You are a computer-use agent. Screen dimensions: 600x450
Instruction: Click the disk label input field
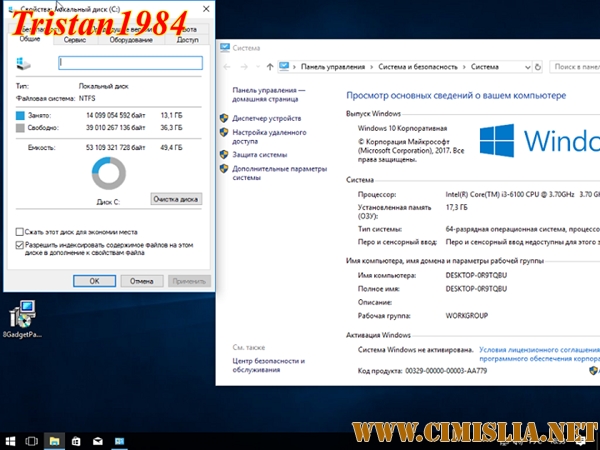(x=130, y=63)
